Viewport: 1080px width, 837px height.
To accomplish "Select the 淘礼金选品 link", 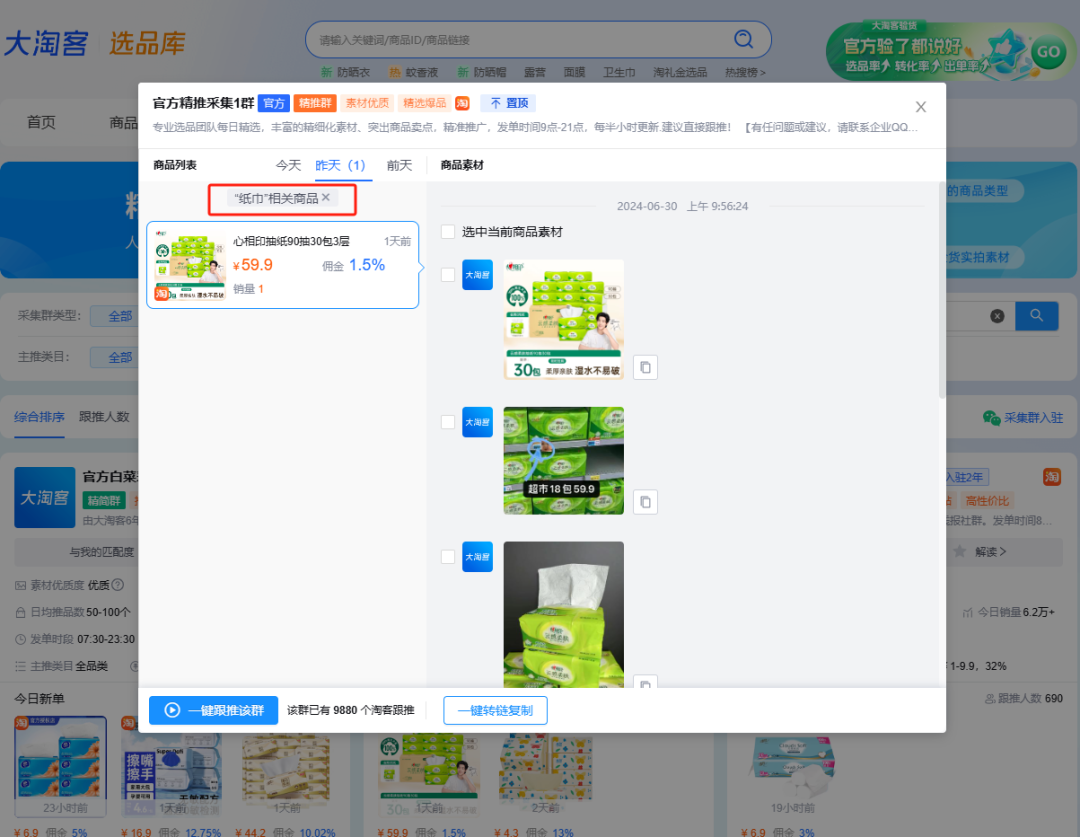I will pyautogui.click(x=680, y=72).
